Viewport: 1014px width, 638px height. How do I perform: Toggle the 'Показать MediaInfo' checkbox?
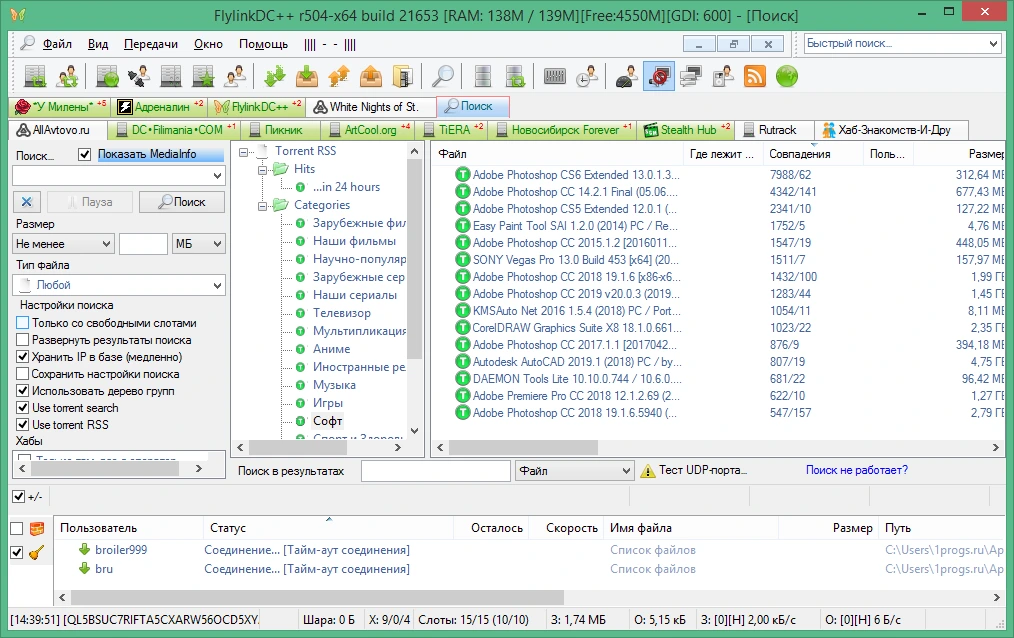[x=84, y=154]
